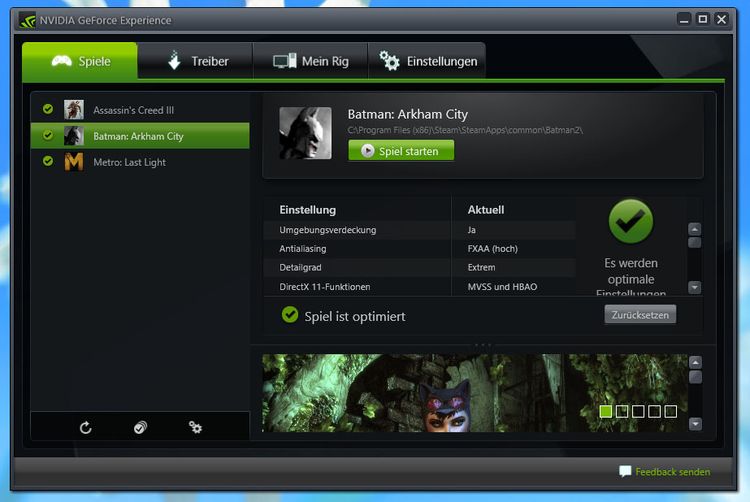The width and height of the screenshot is (750, 502).
Task: Open the Mein Rig tab
Action: point(311,61)
